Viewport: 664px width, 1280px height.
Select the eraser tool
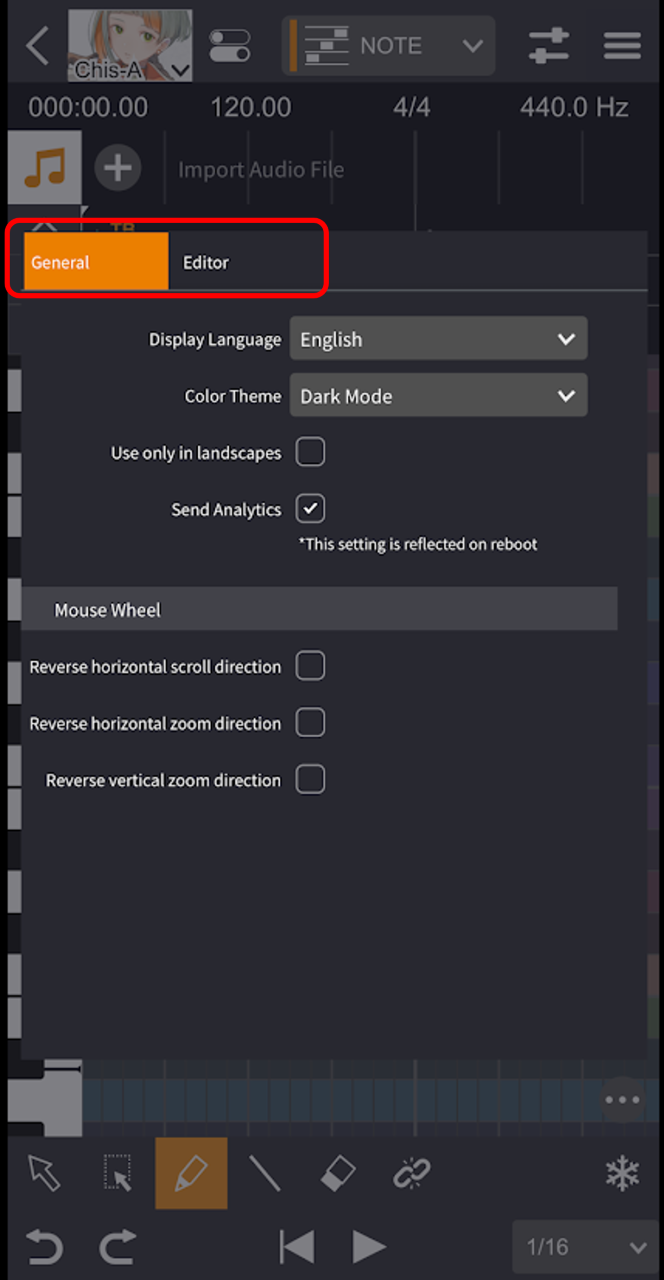(x=338, y=1173)
